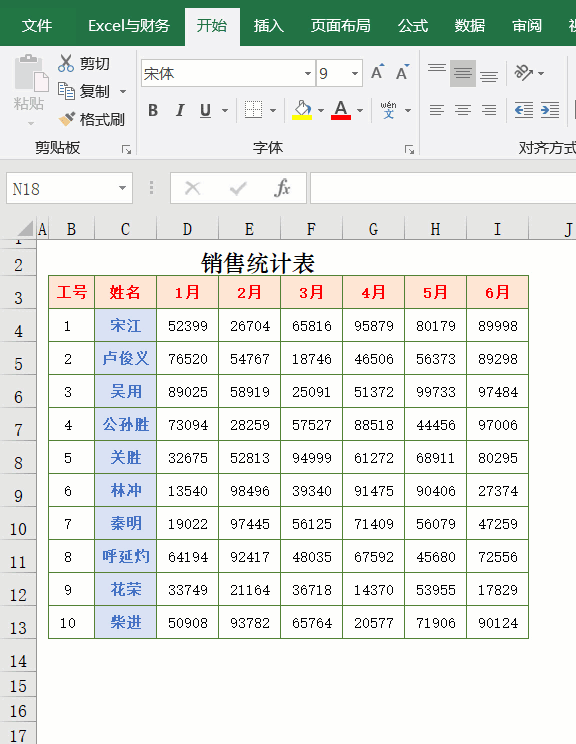The image size is (576, 744).
Task: Select row 9 header
Action: coord(18,490)
